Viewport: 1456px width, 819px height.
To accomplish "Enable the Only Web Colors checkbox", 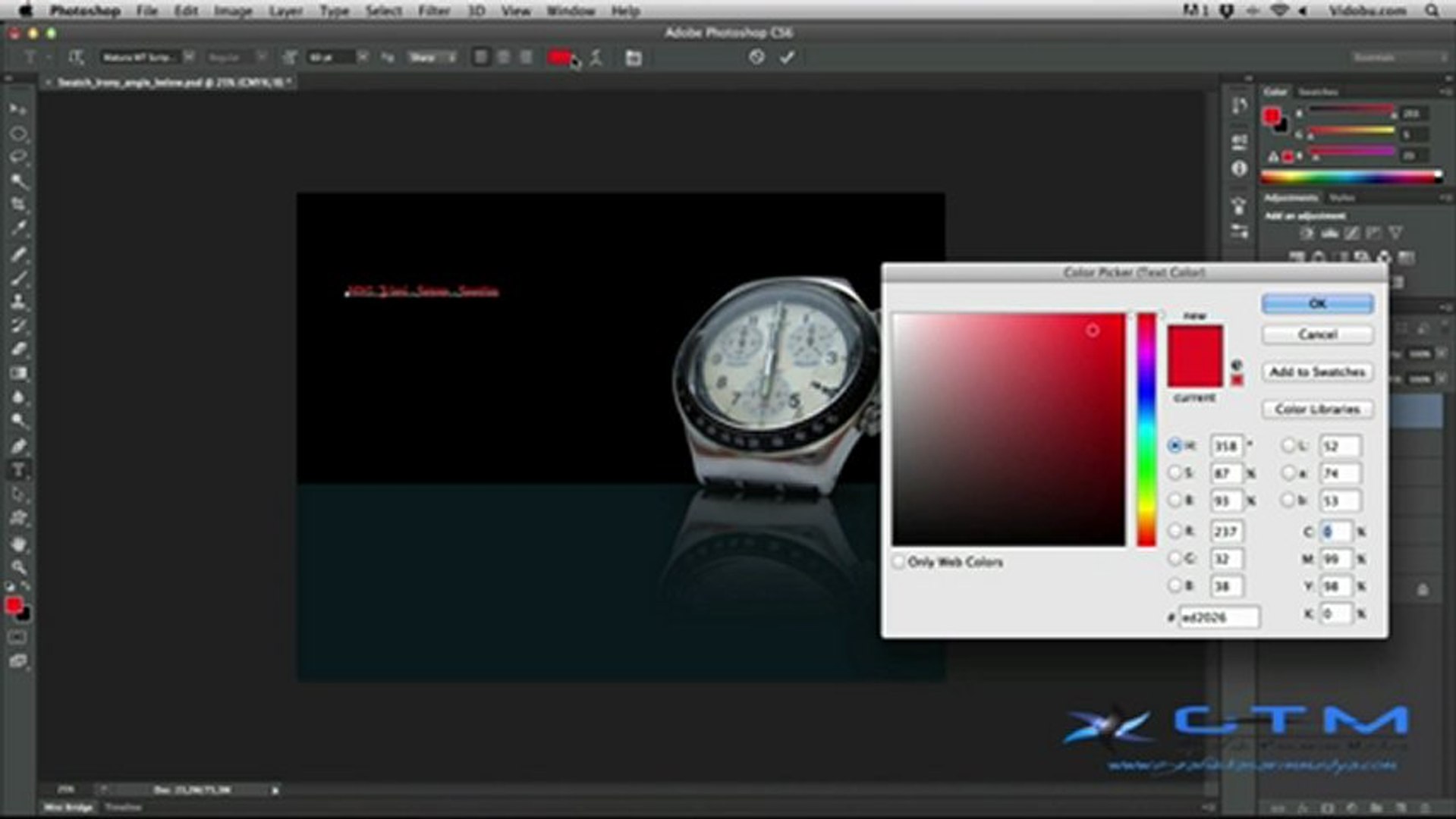I will point(899,562).
